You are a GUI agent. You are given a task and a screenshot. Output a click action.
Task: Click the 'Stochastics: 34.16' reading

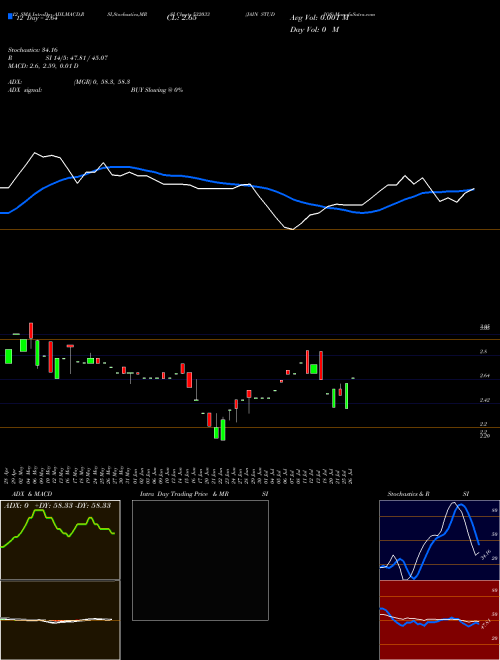(33, 50)
